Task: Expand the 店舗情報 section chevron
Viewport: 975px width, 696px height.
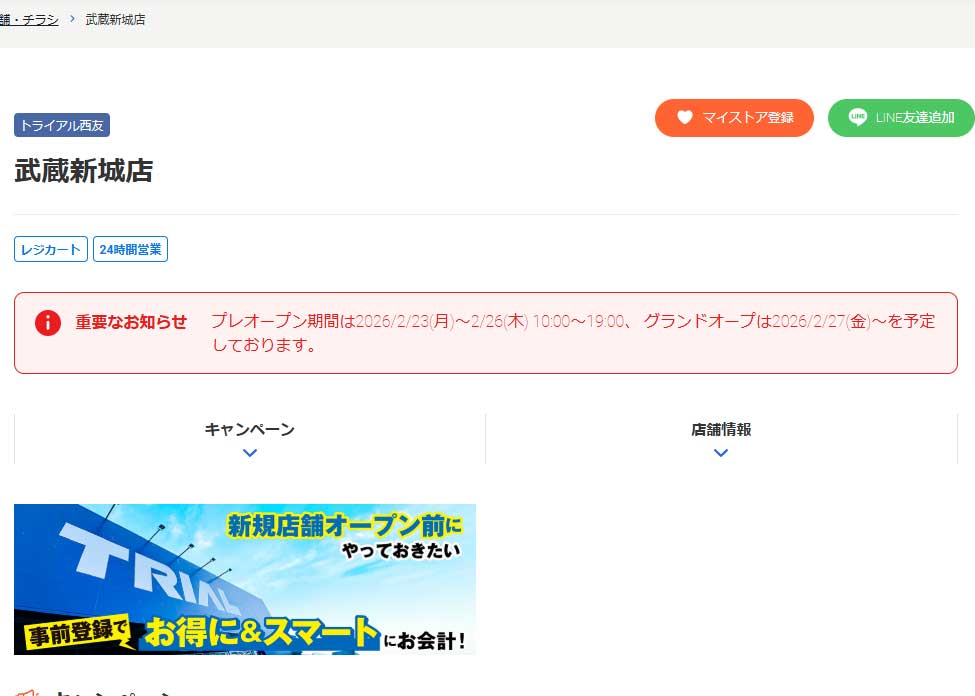Action: [x=720, y=453]
